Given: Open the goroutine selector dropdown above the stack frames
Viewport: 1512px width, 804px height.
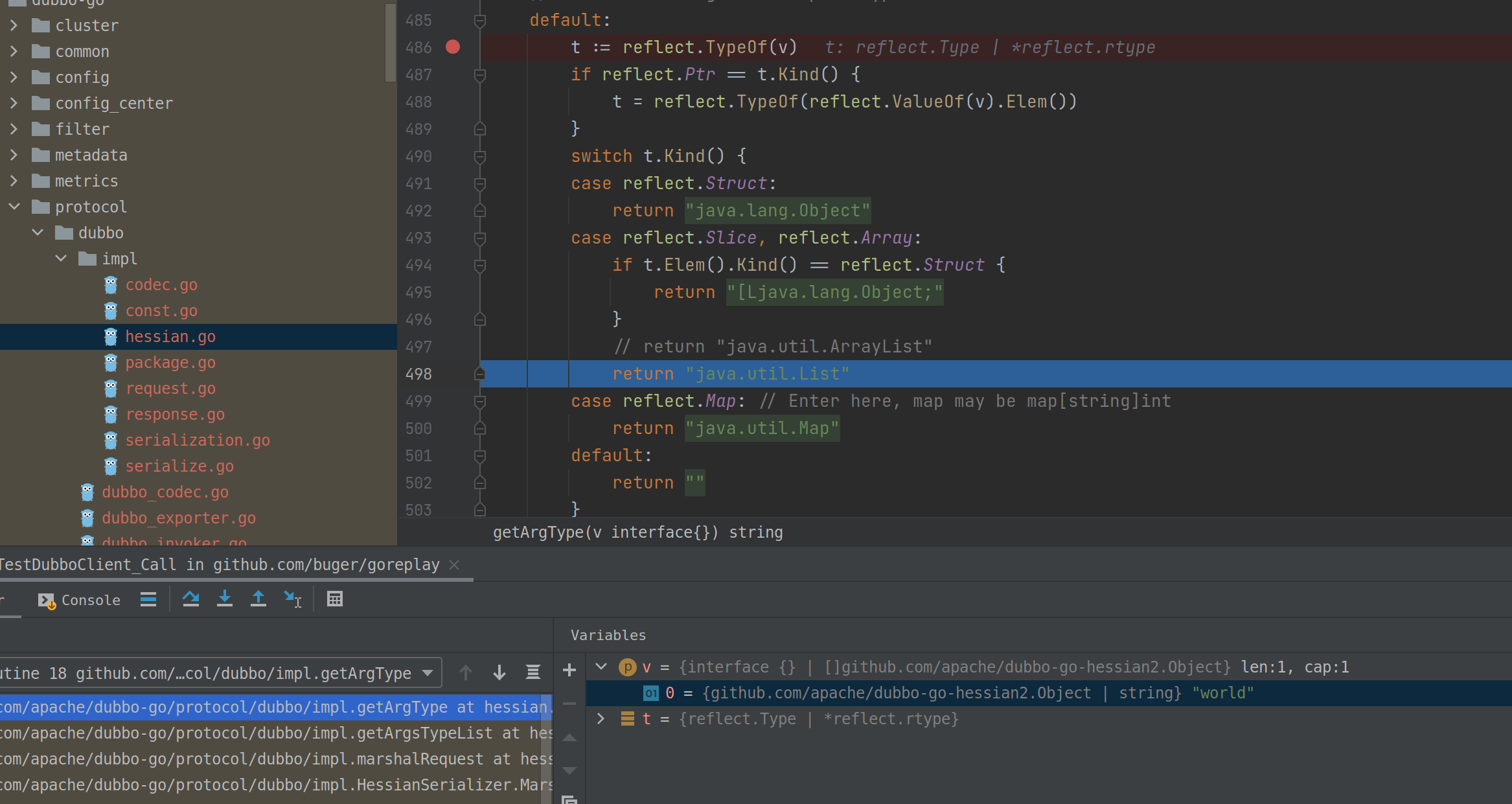Looking at the screenshot, I should pos(427,672).
